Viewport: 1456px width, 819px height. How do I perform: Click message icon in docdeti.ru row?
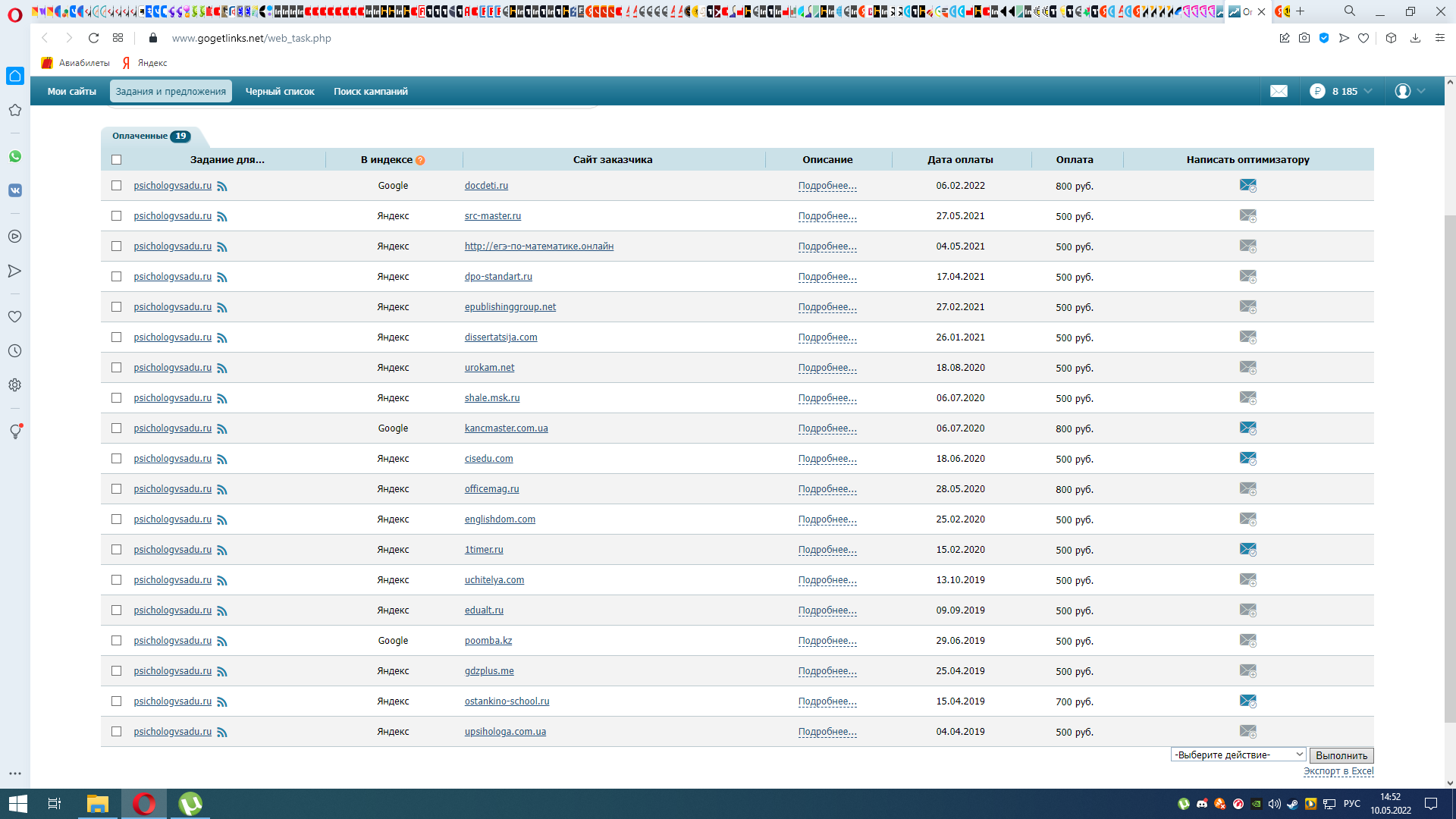(1247, 186)
